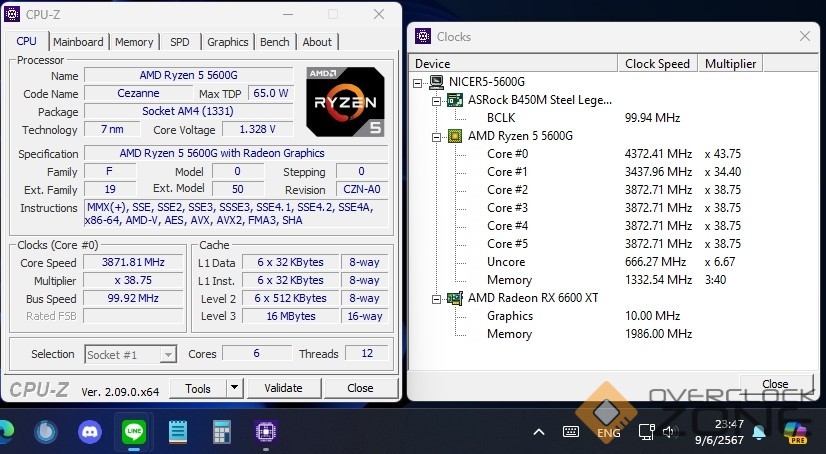This screenshot has width=826, height=454.
Task: Click Close button in Clocks window
Action: click(775, 384)
